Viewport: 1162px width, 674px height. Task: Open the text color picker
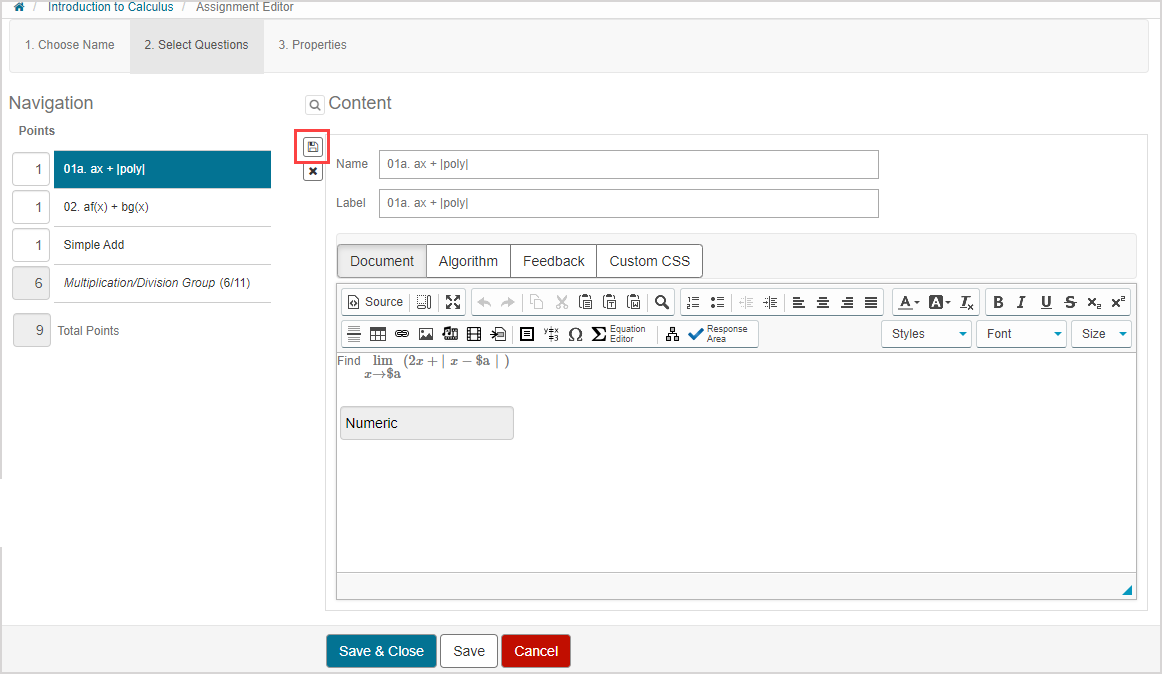click(908, 302)
